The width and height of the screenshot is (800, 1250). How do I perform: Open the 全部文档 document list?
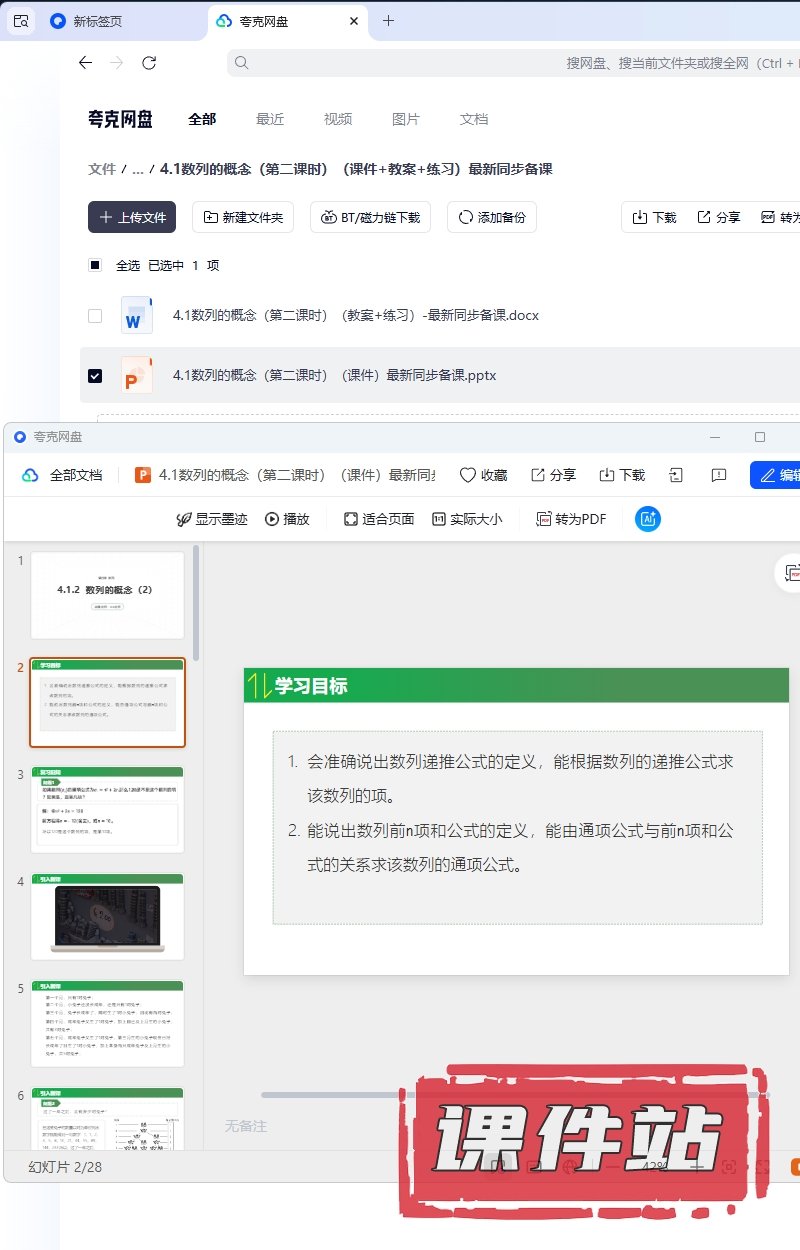[x=63, y=475]
